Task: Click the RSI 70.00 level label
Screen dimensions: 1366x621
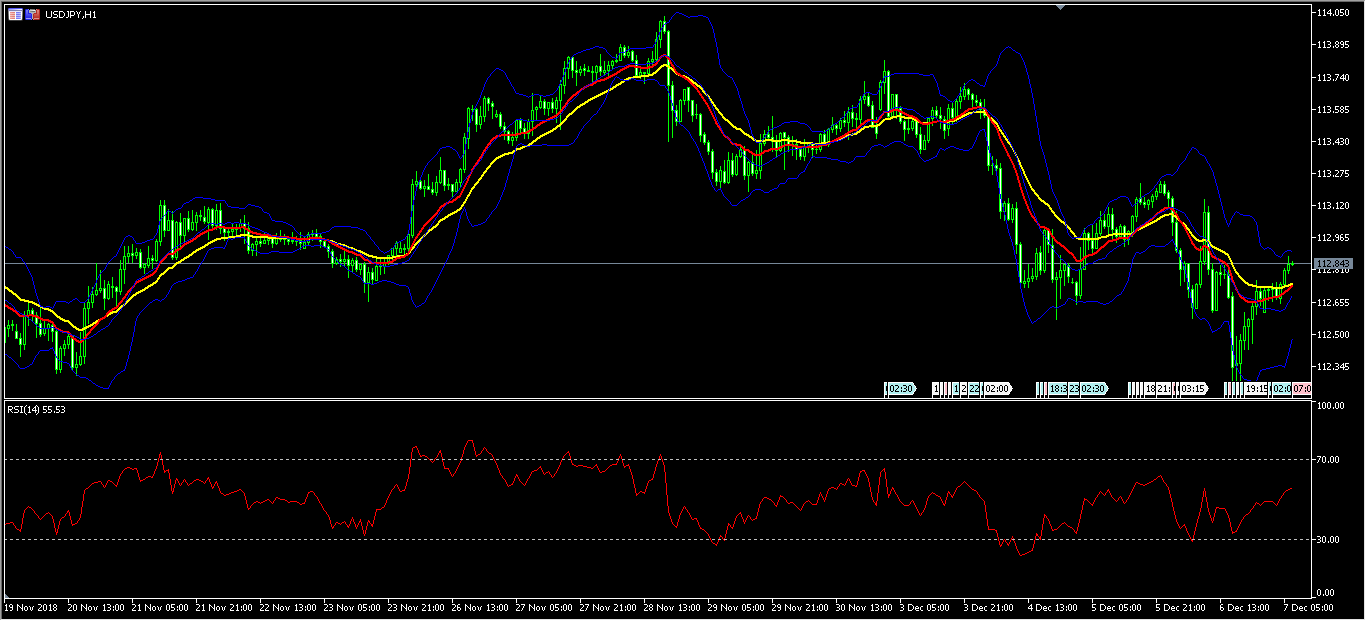Action: (x=1328, y=460)
